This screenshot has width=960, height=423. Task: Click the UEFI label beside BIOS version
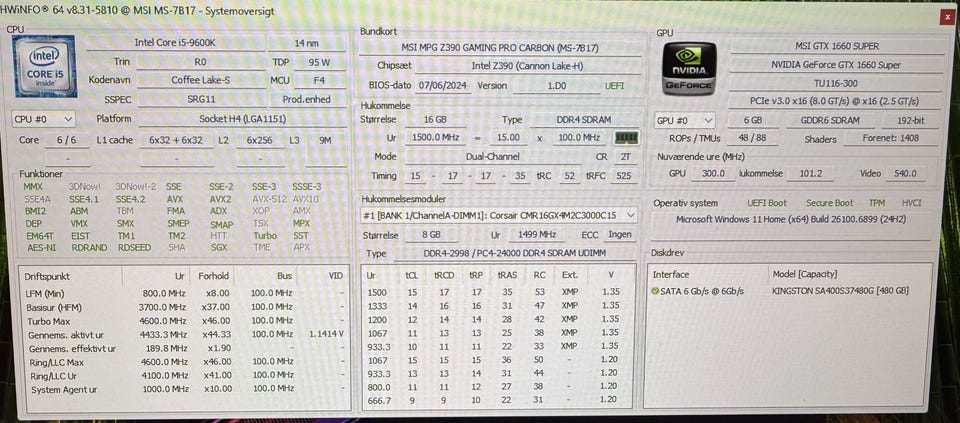(614, 86)
